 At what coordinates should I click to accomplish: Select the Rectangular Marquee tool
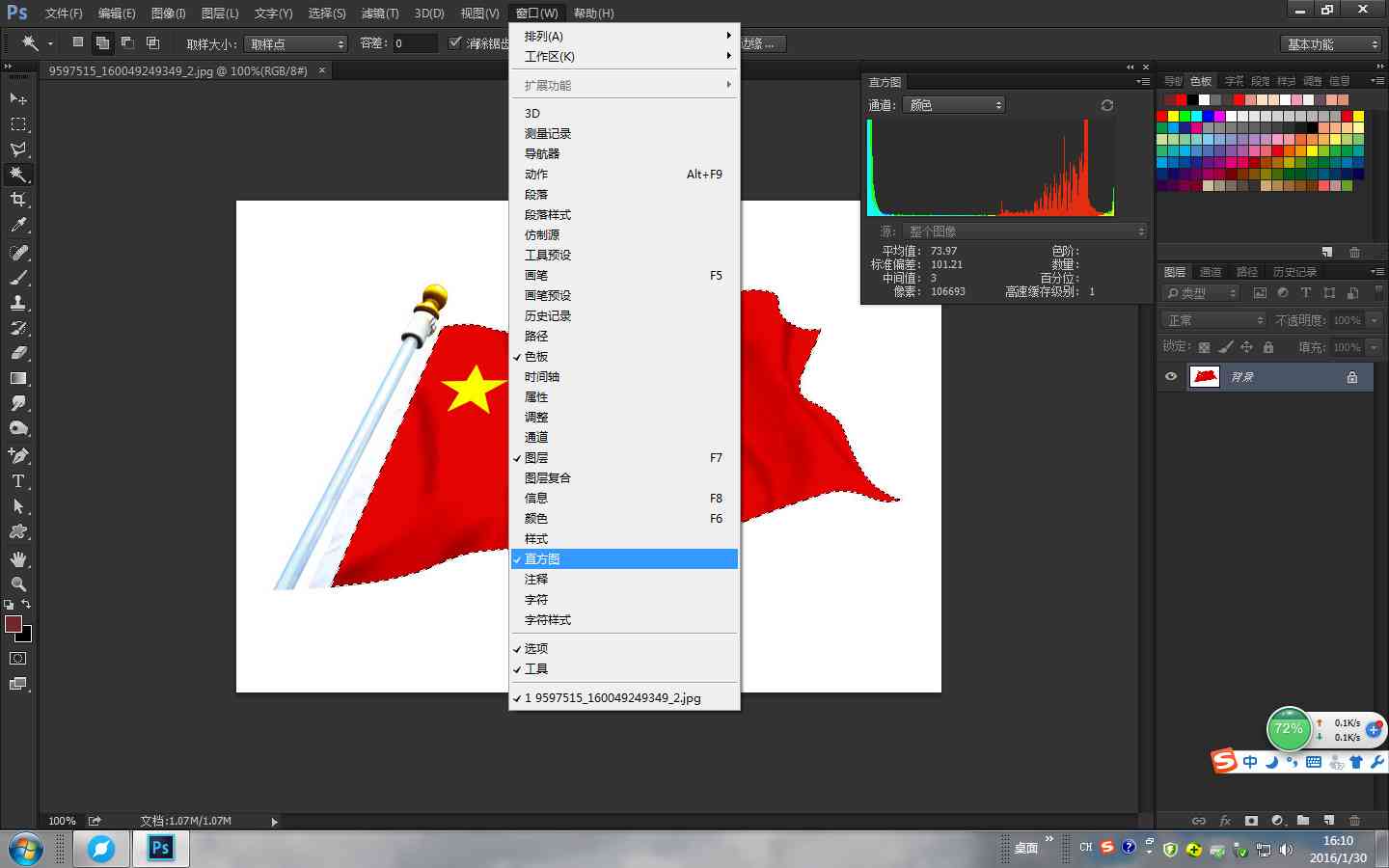click(18, 124)
